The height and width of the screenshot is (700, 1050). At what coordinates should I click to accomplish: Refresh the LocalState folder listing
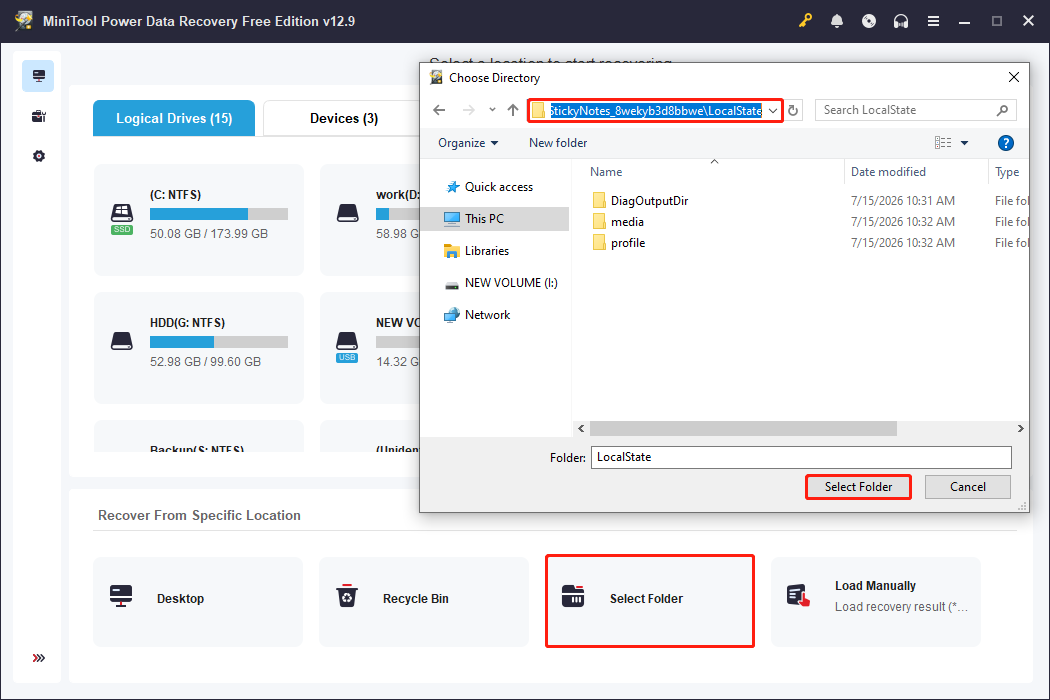794,111
